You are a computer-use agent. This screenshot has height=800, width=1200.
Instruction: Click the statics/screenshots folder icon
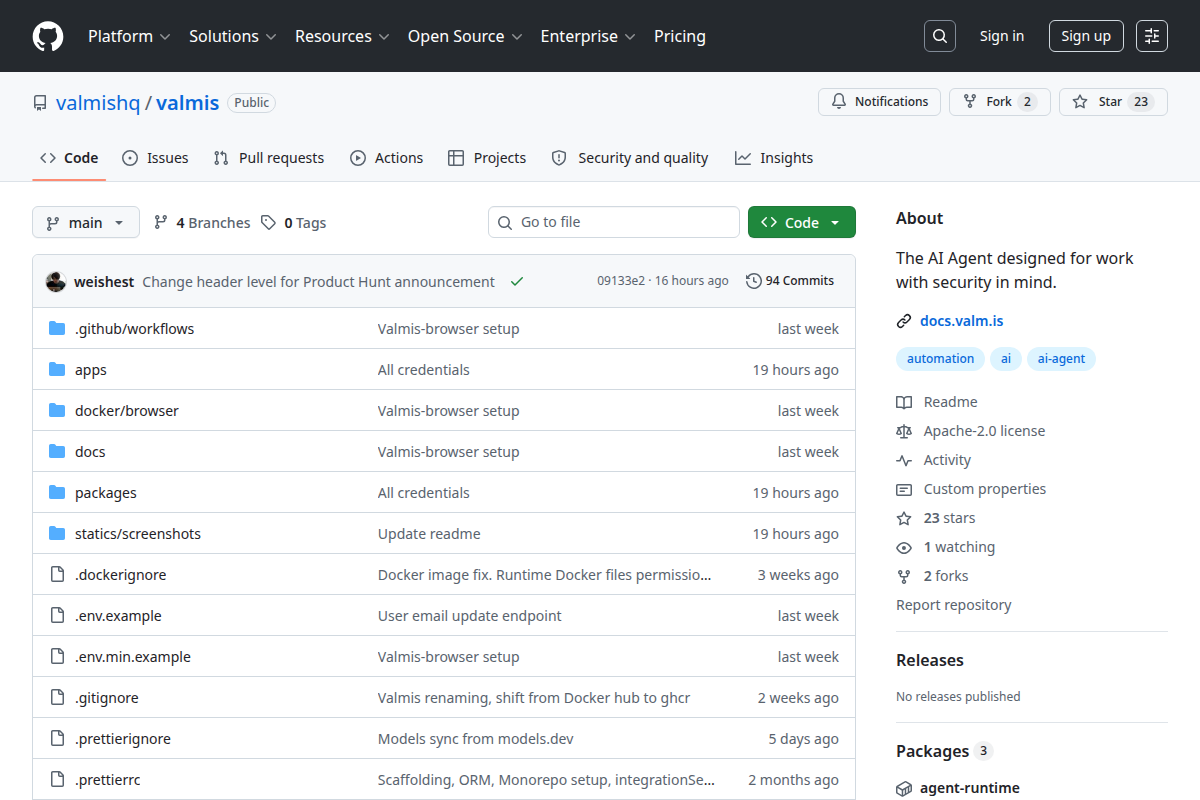[x=57, y=533]
